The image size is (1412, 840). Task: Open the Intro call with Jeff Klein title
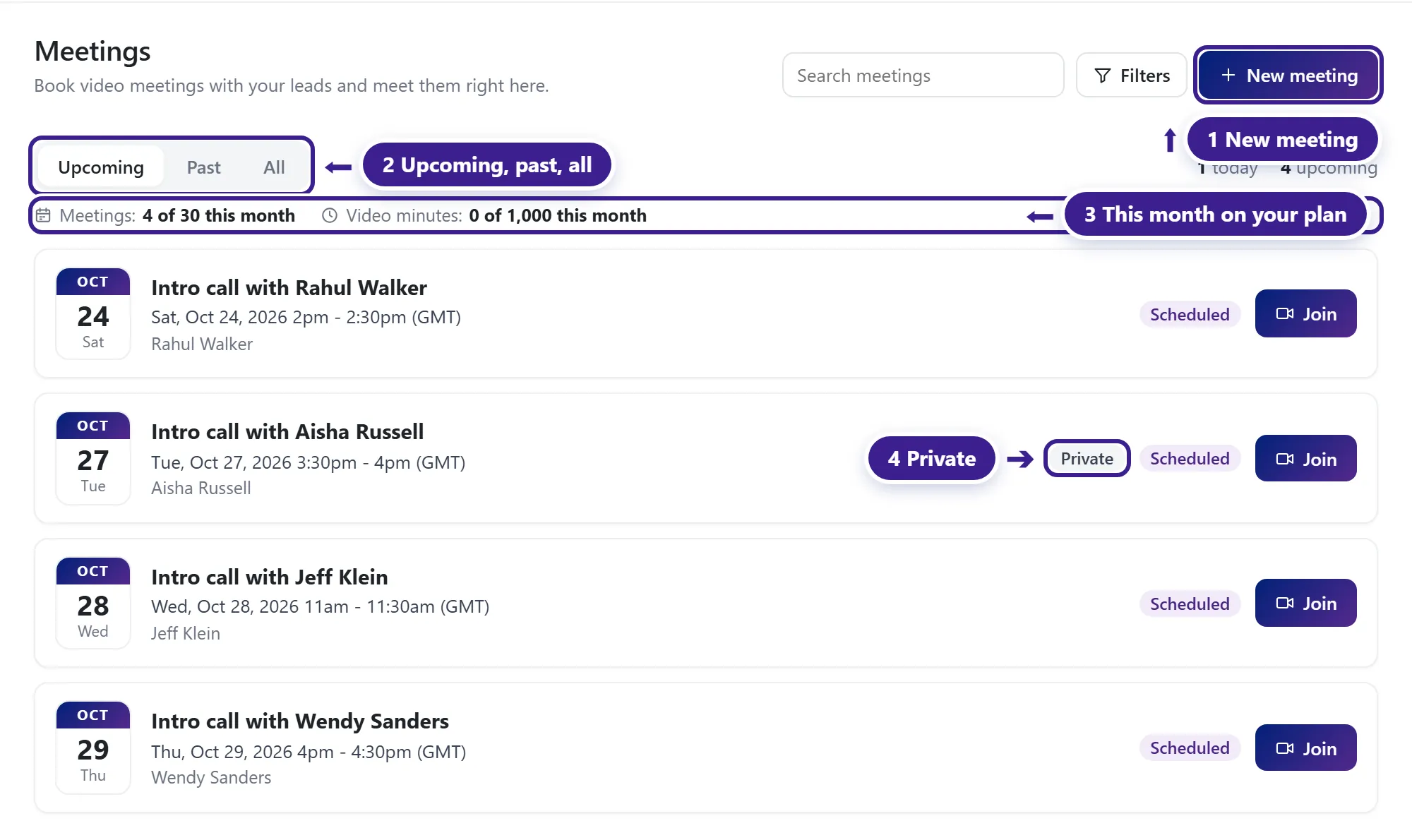(270, 577)
